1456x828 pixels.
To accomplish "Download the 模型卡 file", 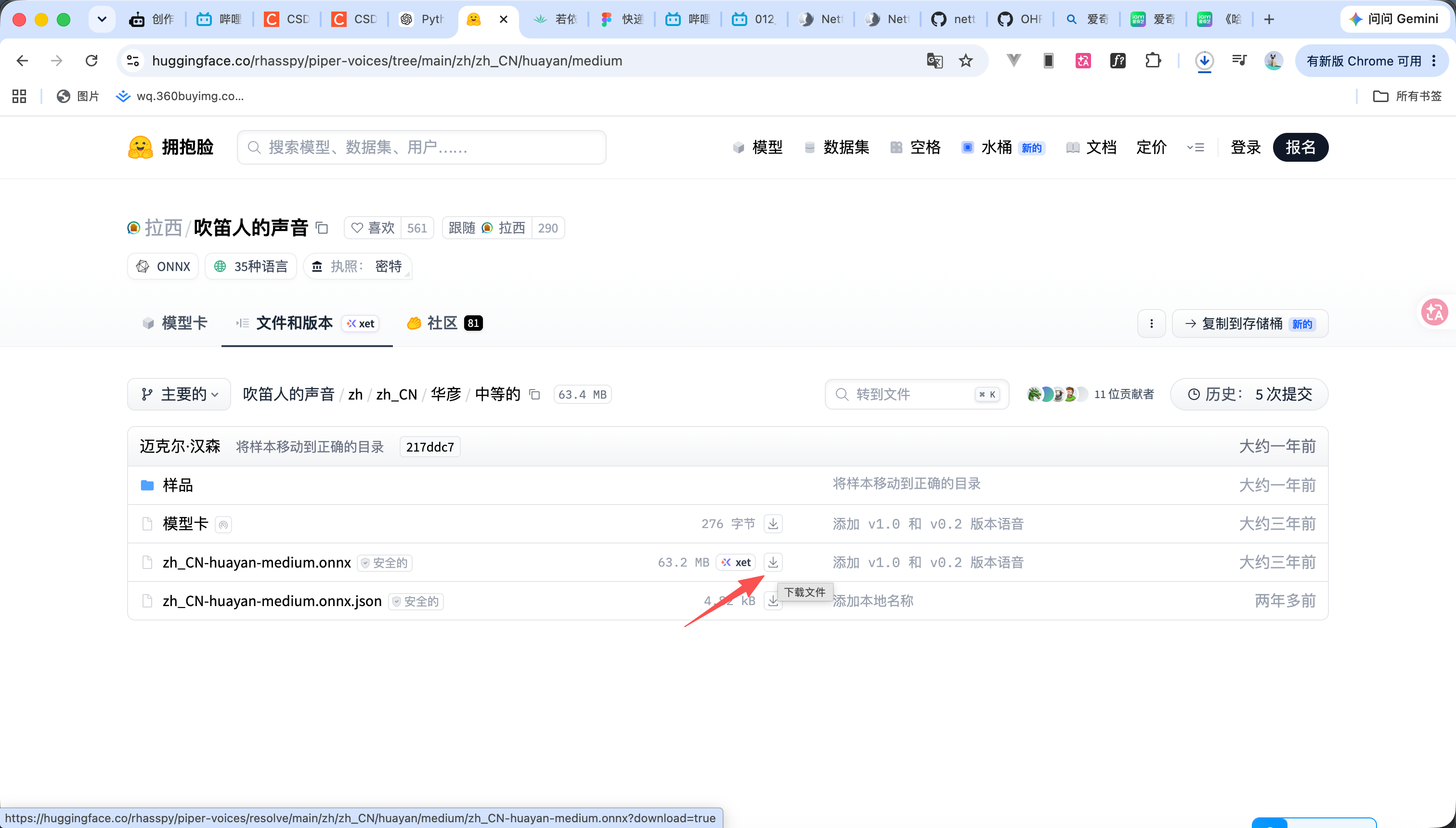I will (x=773, y=523).
